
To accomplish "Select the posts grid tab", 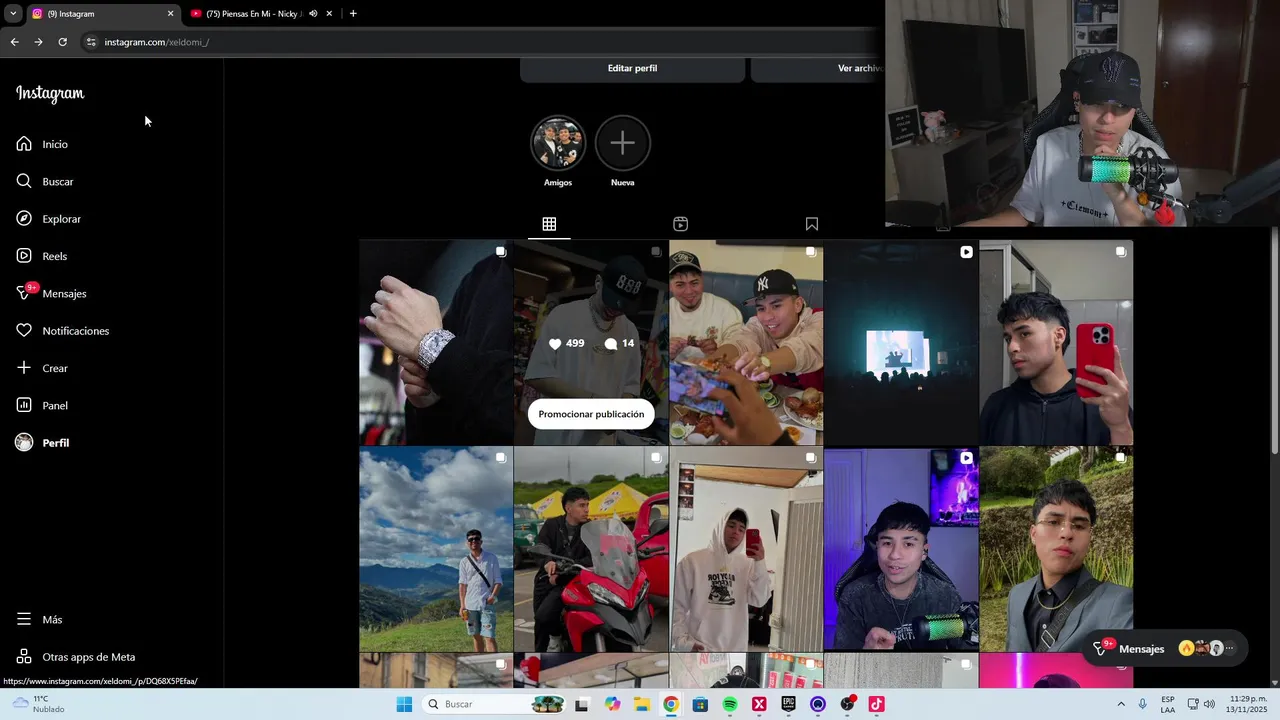I will click(x=549, y=224).
